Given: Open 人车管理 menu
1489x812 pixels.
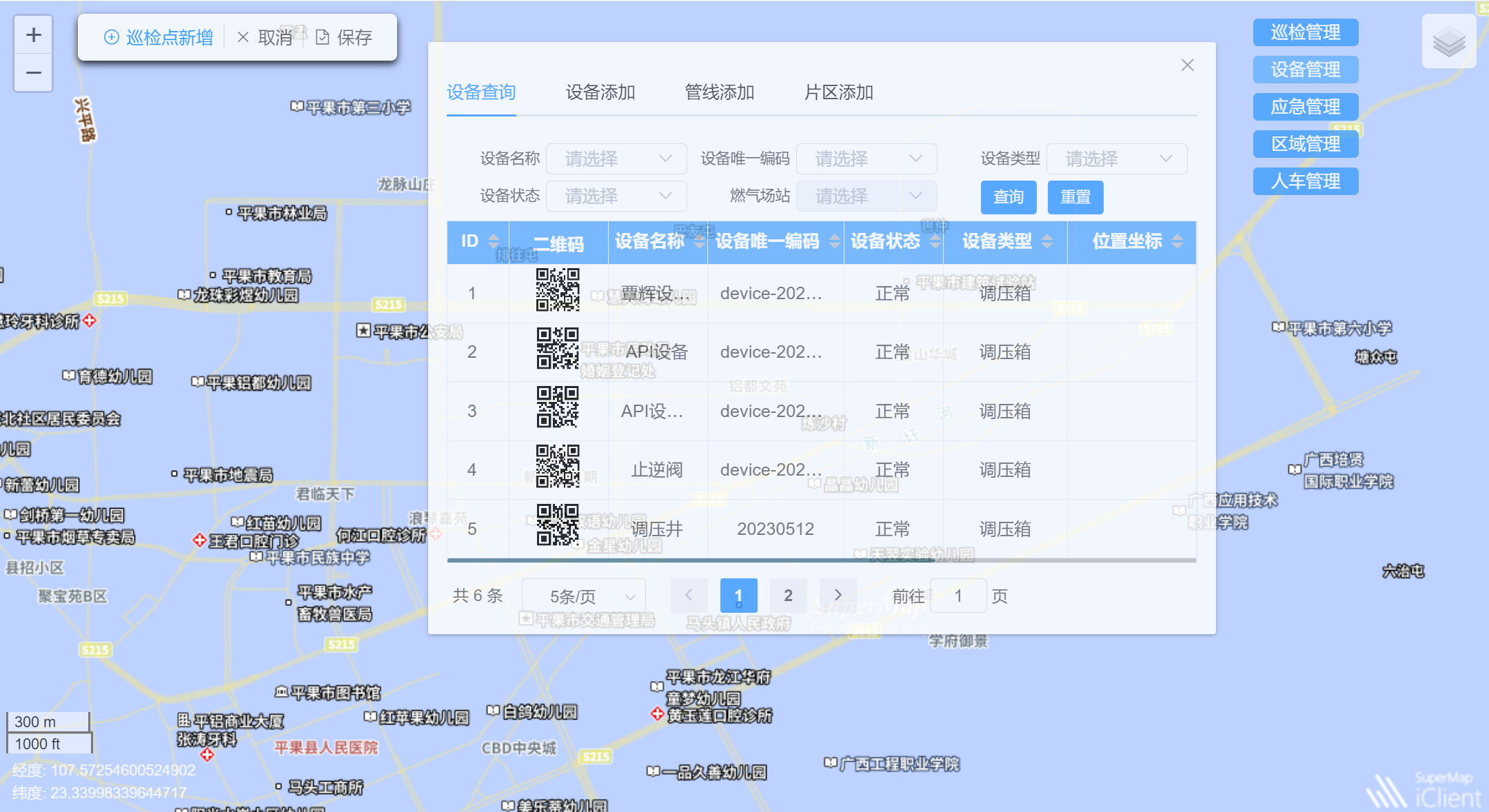Looking at the screenshot, I should pyautogui.click(x=1306, y=181).
